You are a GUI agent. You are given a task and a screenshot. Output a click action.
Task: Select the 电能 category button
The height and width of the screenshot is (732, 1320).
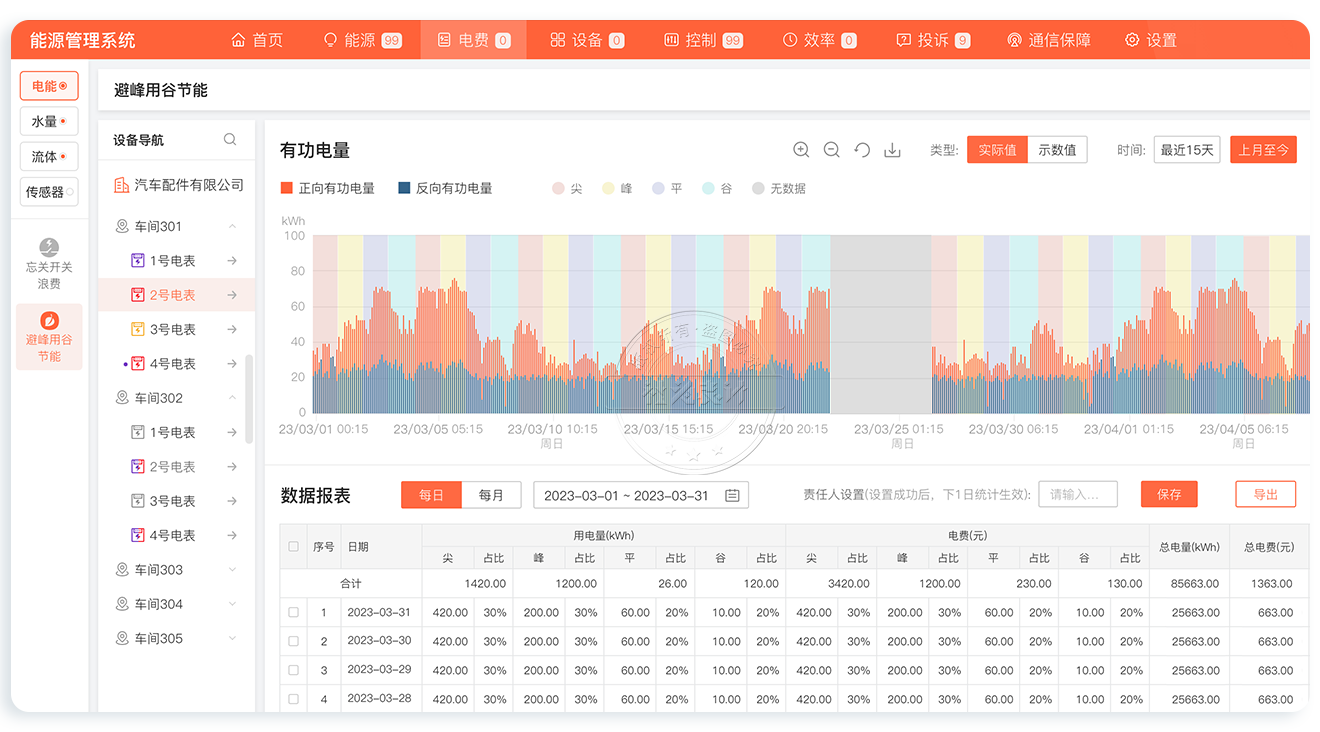(x=49, y=86)
